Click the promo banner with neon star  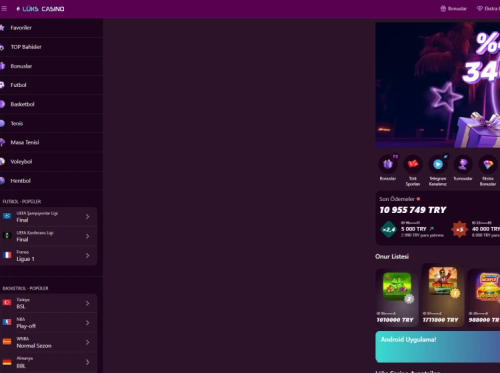(x=438, y=85)
